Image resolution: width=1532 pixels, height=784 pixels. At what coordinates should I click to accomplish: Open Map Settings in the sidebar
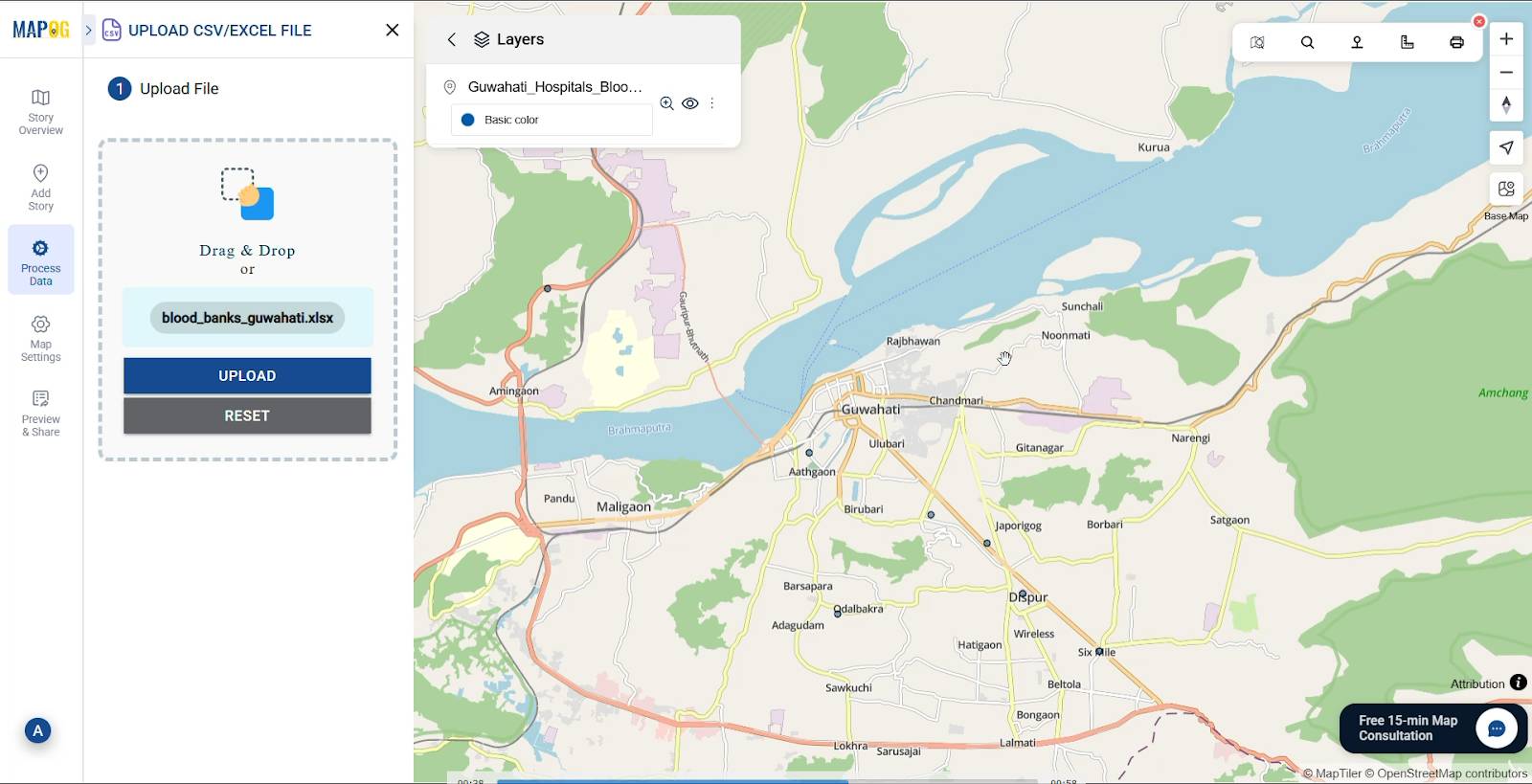tap(40, 338)
